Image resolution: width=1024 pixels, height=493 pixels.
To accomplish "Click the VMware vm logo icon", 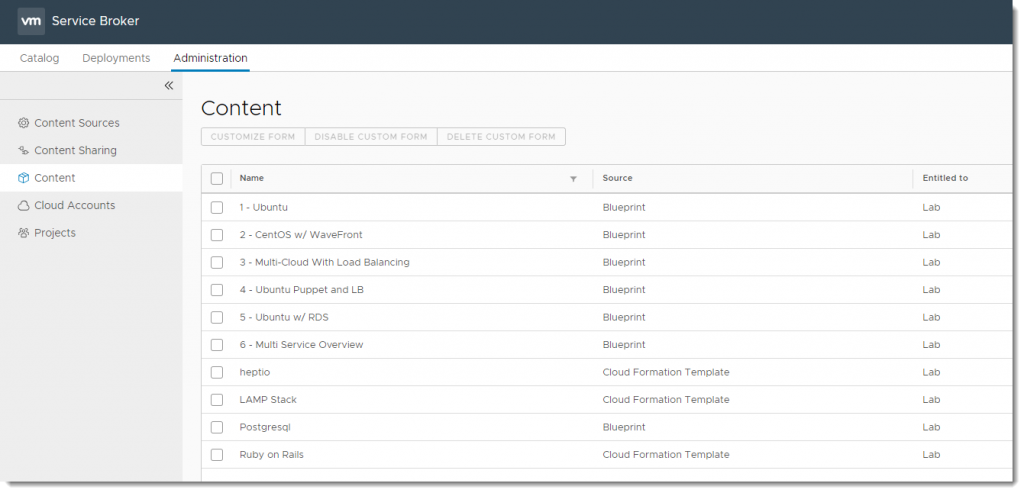I will pyautogui.click(x=31, y=21).
